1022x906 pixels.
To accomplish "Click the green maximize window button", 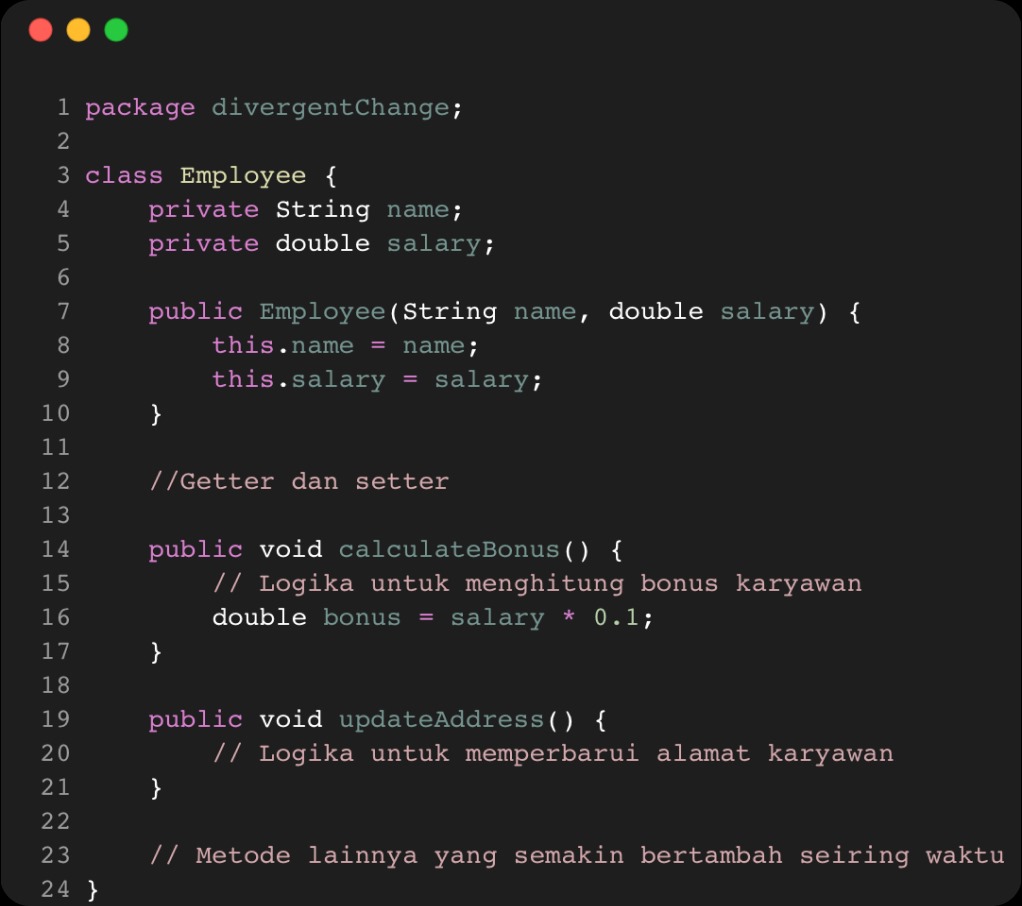I will [x=116, y=30].
